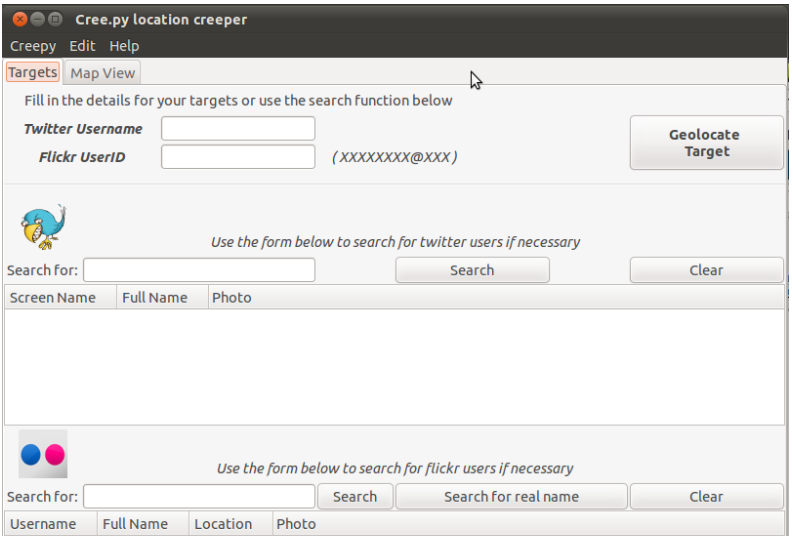Screen dimensions: 792x536
Task: Click the Twitter users Search button
Action: coord(472,270)
